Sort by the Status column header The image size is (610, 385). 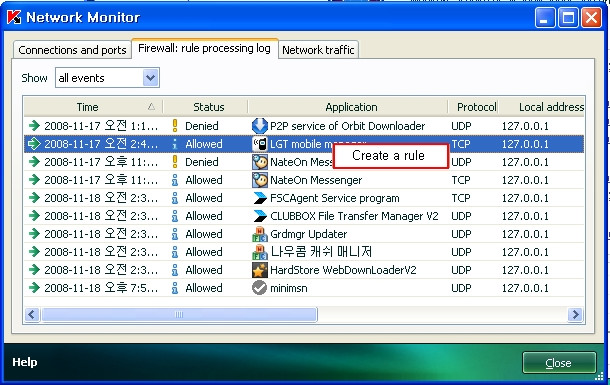point(205,107)
